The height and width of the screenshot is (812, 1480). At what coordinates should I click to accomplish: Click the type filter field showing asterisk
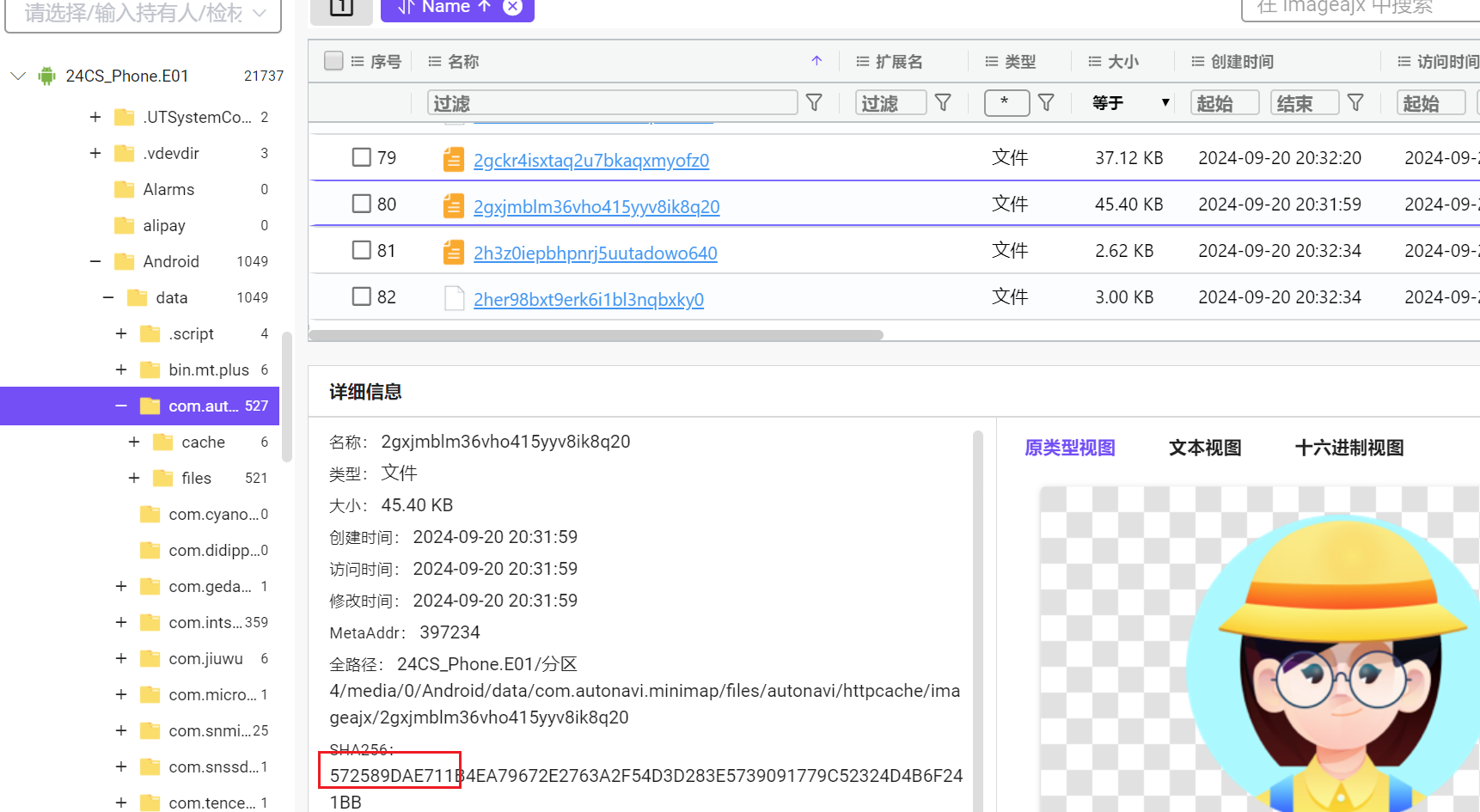click(1007, 103)
